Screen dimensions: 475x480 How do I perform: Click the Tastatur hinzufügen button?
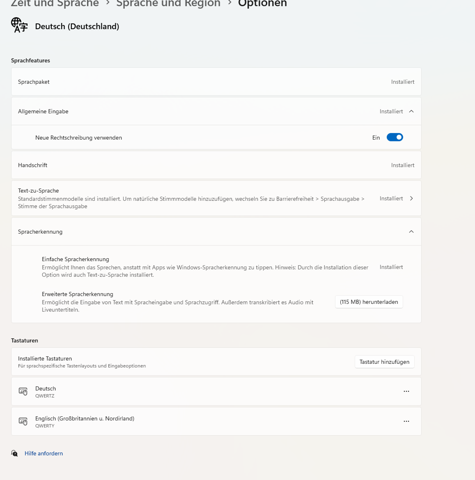[x=384, y=362]
